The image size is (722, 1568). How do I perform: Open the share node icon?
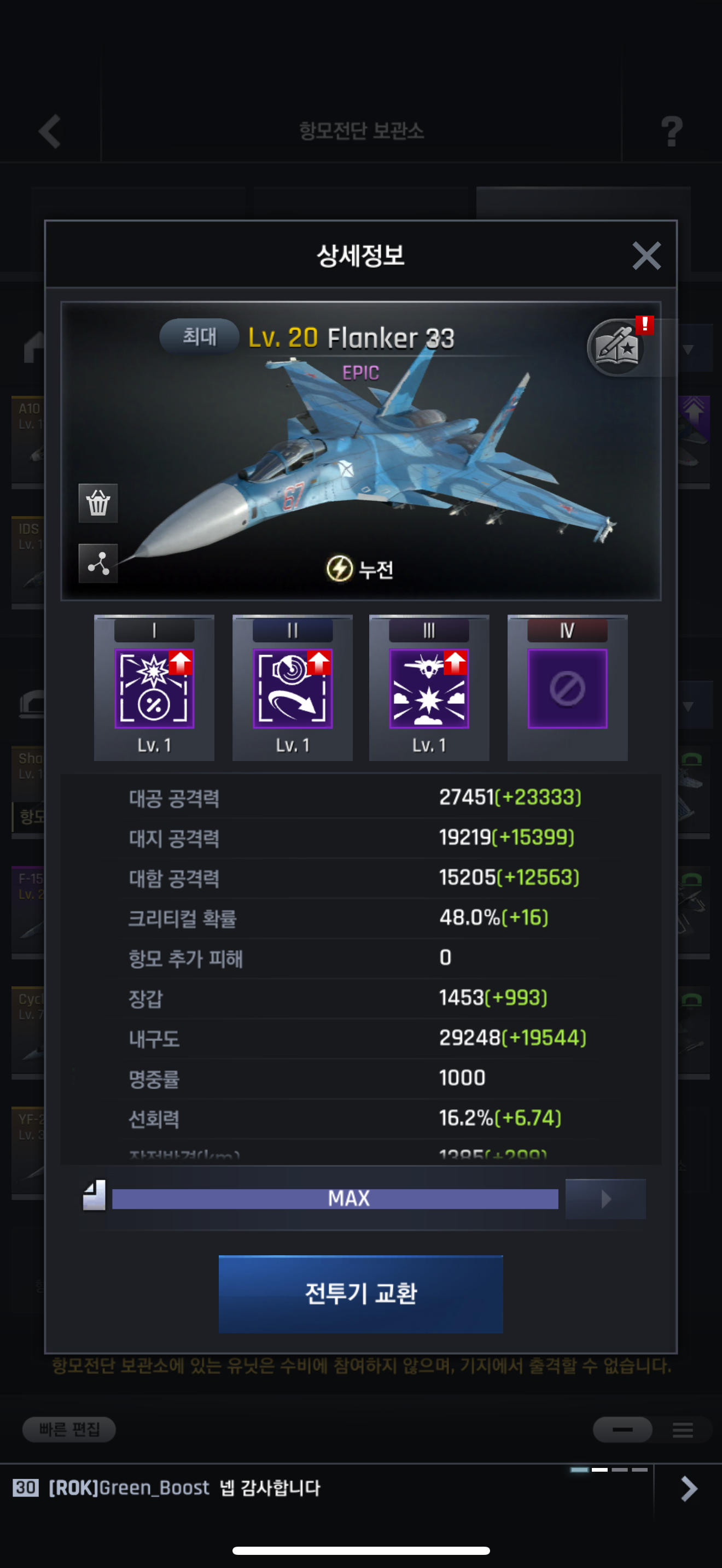98,563
